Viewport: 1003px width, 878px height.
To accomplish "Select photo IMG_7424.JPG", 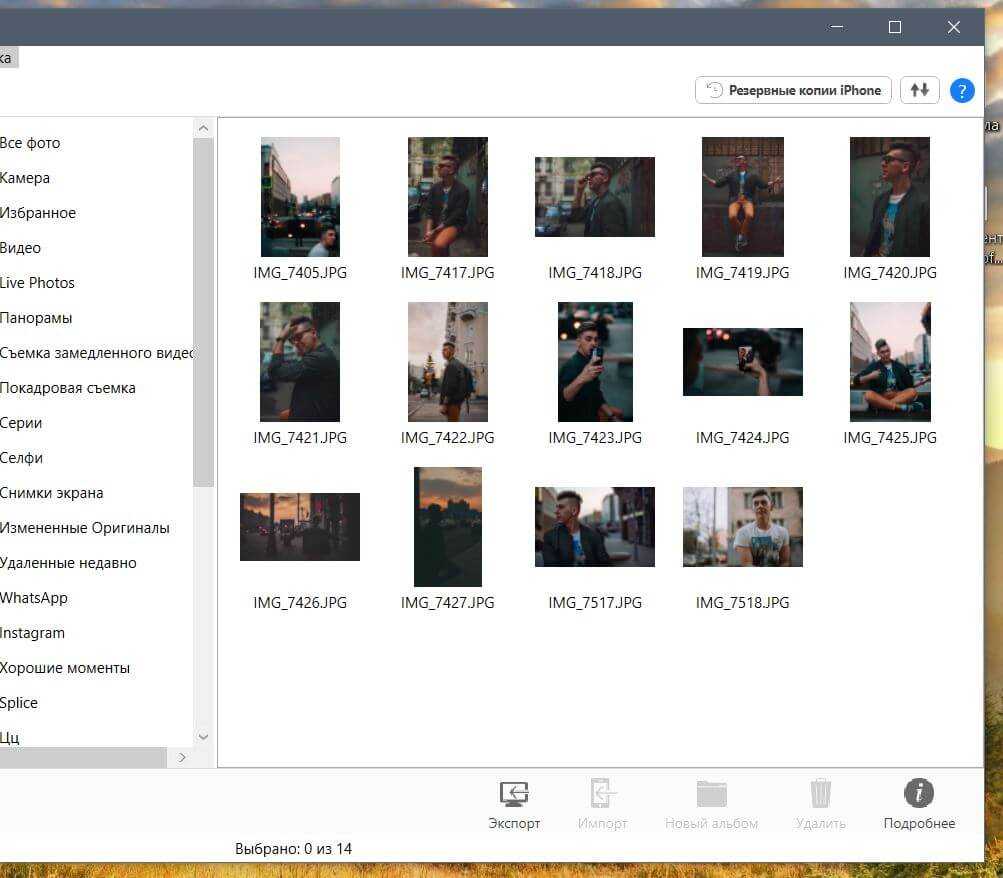I will [x=742, y=362].
